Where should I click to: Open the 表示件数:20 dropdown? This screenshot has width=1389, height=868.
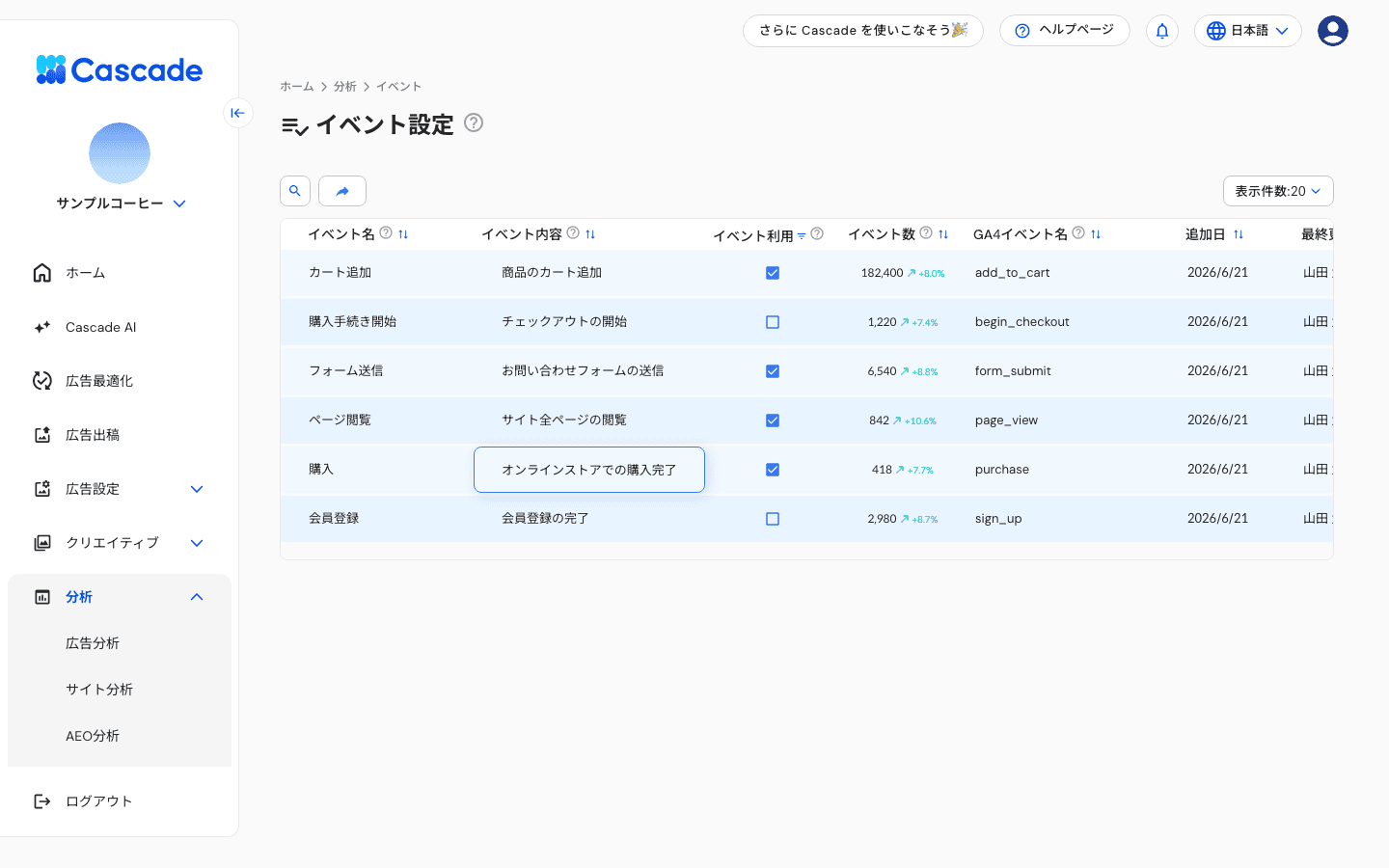point(1278,191)
